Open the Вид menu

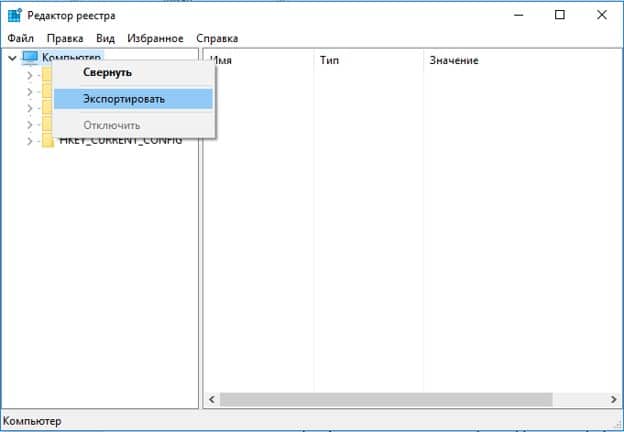point(105,38)
